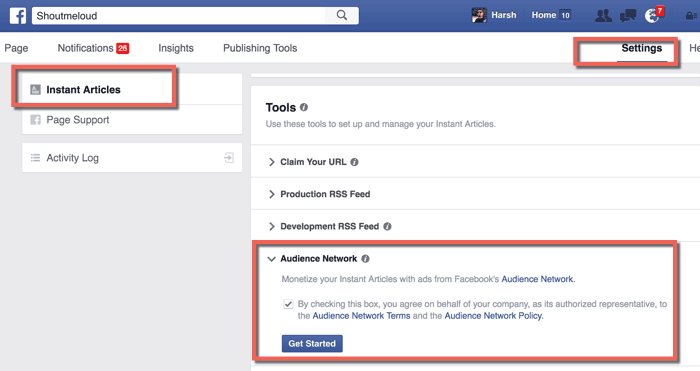
Task: Open Activity Log in the sidebar
Action: pos(132,158)
